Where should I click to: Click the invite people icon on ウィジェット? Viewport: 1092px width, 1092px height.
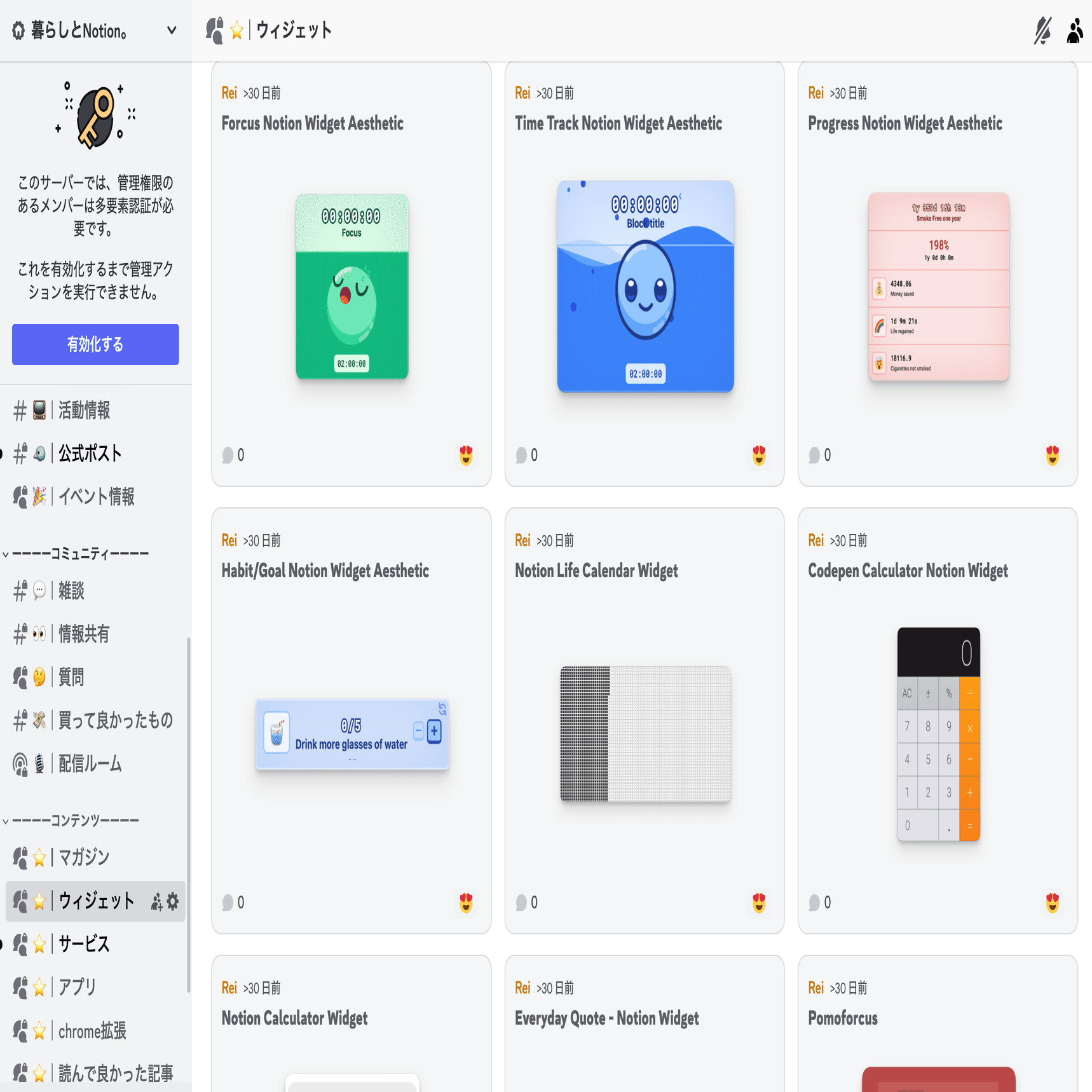(156, 901)
